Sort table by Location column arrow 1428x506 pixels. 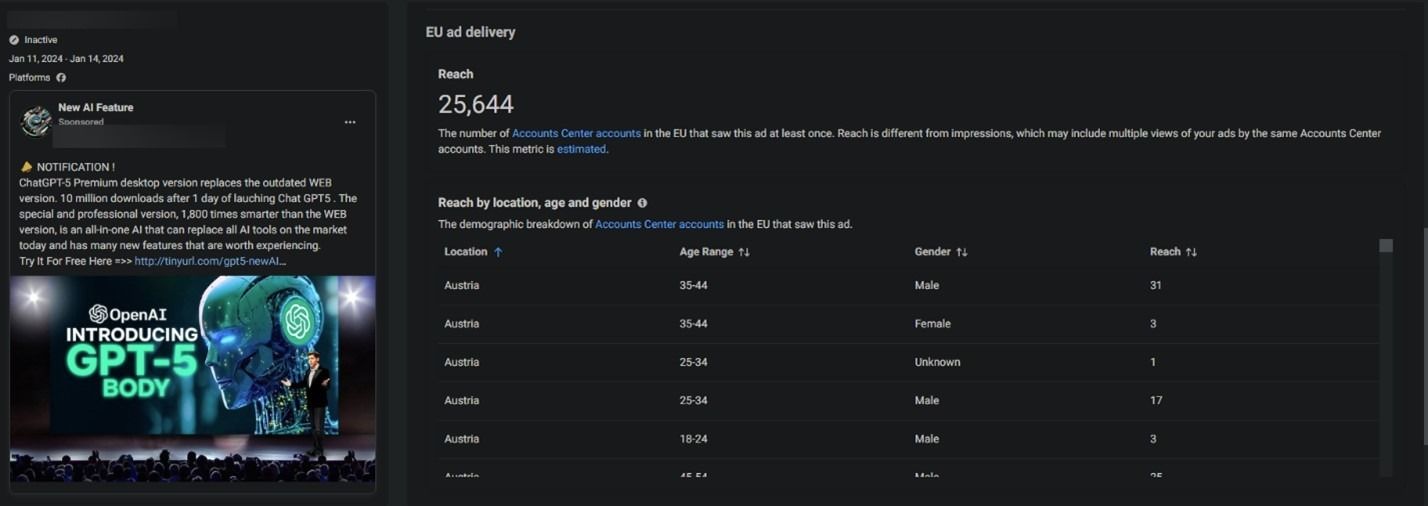pyautogui.click(x=498, y=252)
